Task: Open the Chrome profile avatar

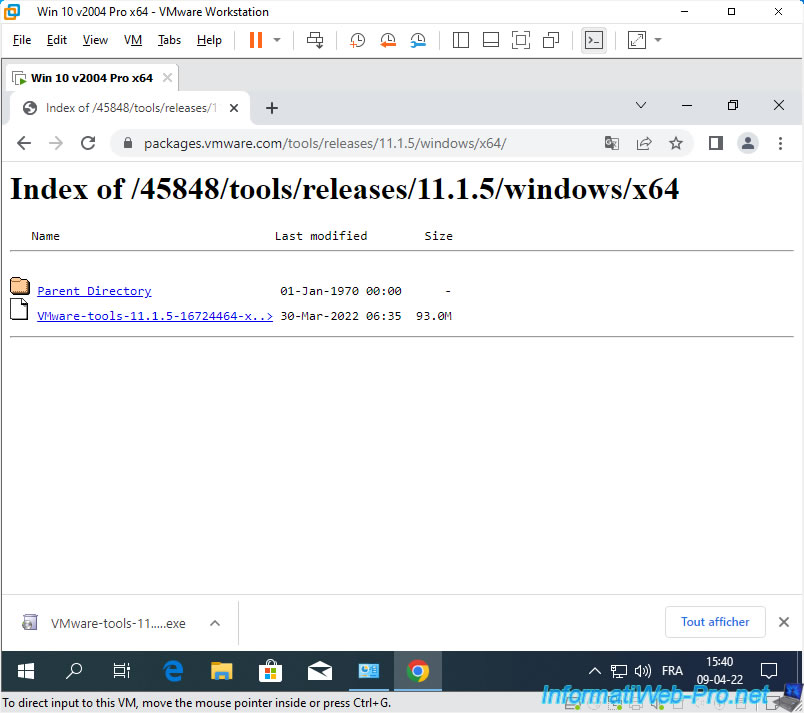Action: (748, 143)
